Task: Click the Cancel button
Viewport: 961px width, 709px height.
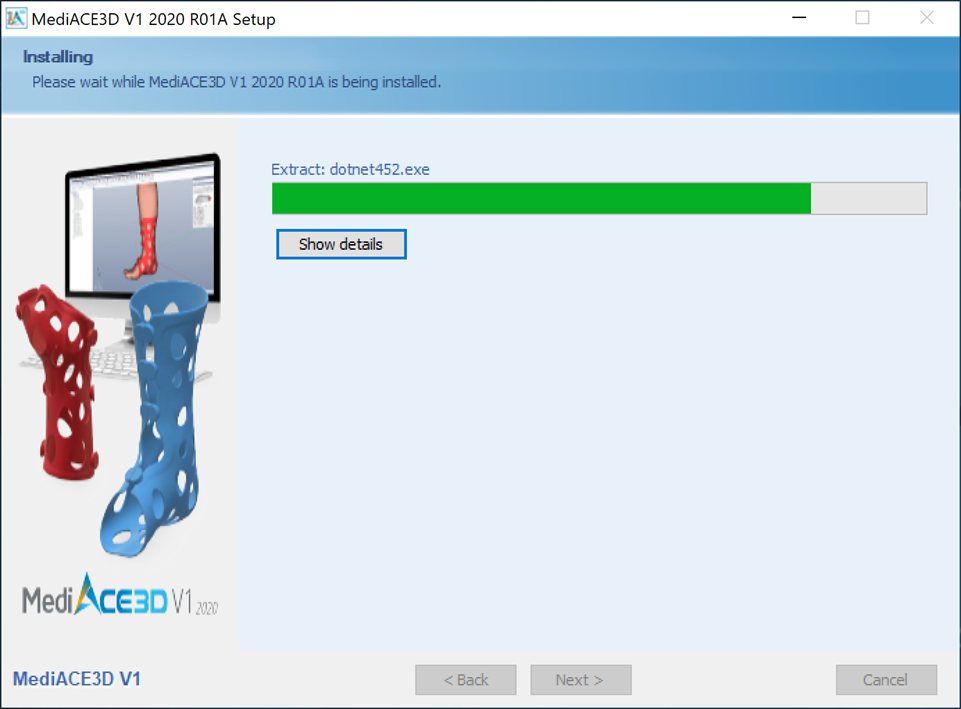Action: click(x=886, y=680)
